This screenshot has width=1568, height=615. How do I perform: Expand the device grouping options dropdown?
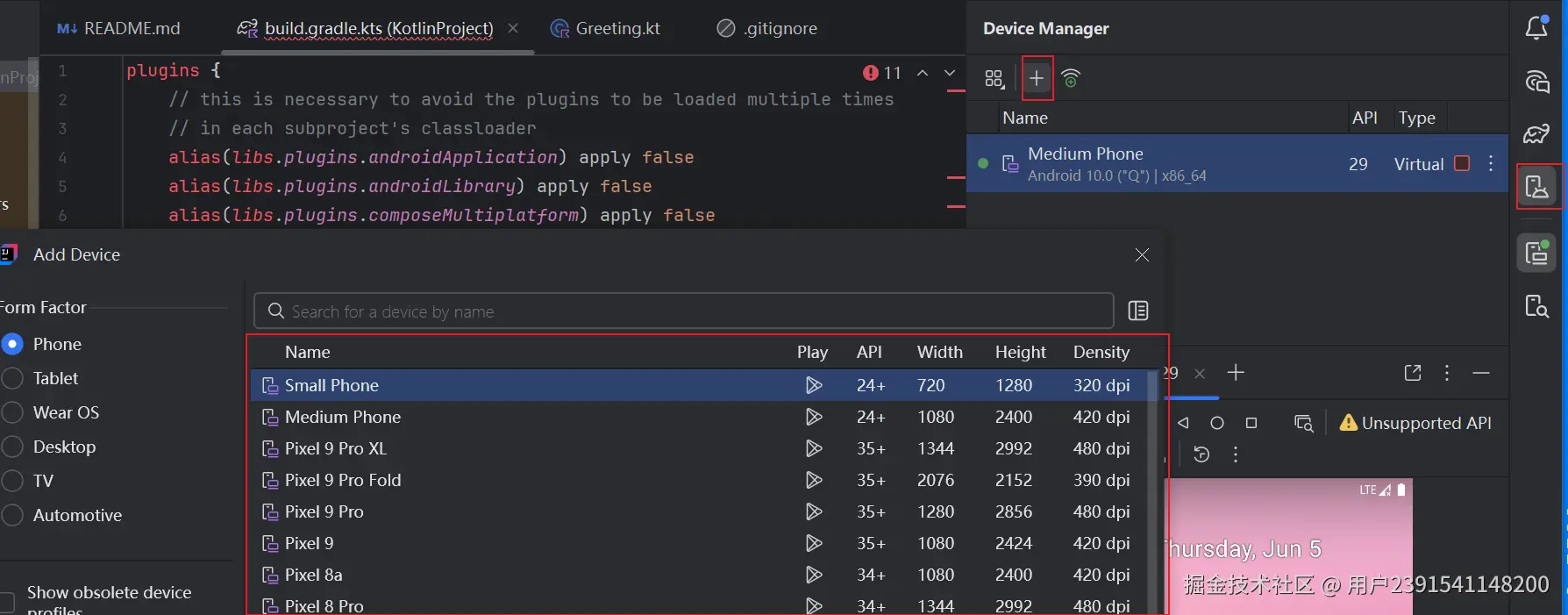click(x=994, y=79)
